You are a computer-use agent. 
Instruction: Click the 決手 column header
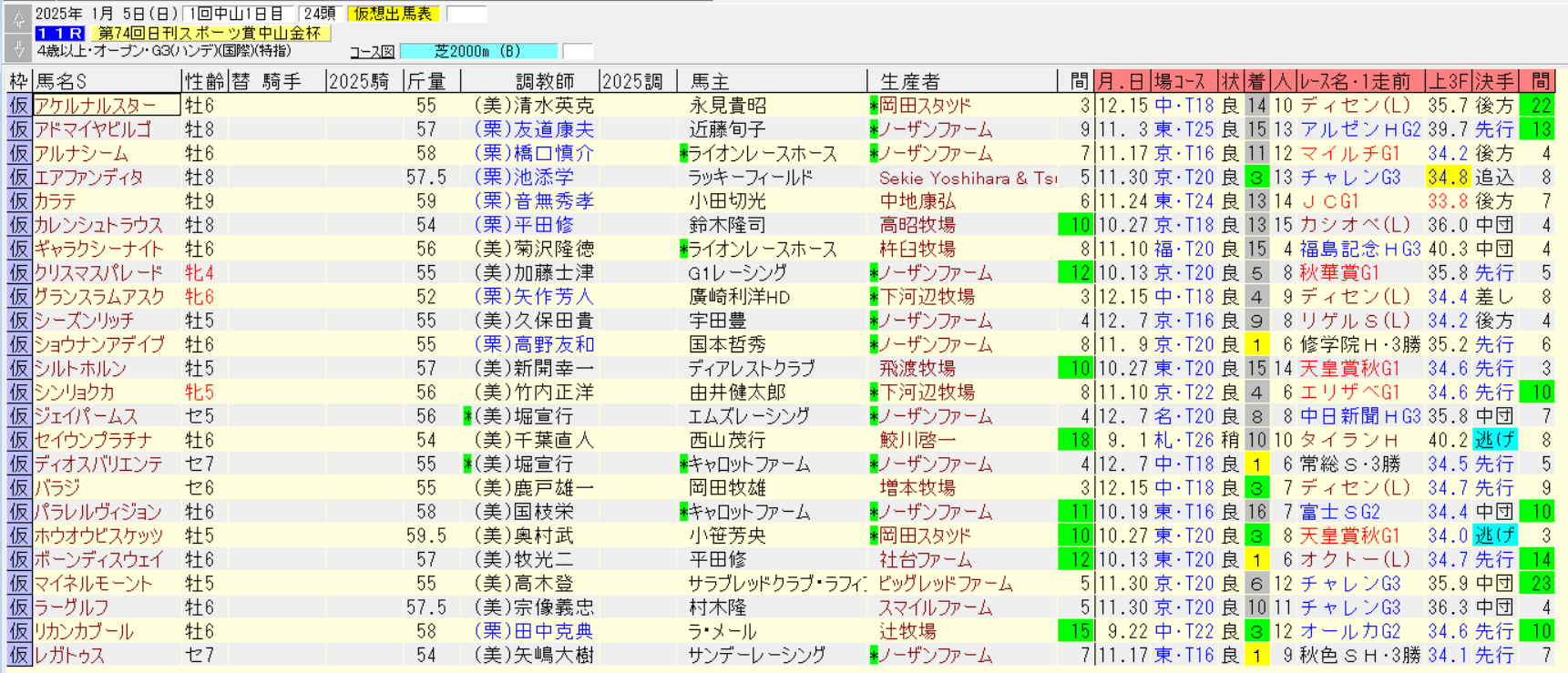(1495, 81)
